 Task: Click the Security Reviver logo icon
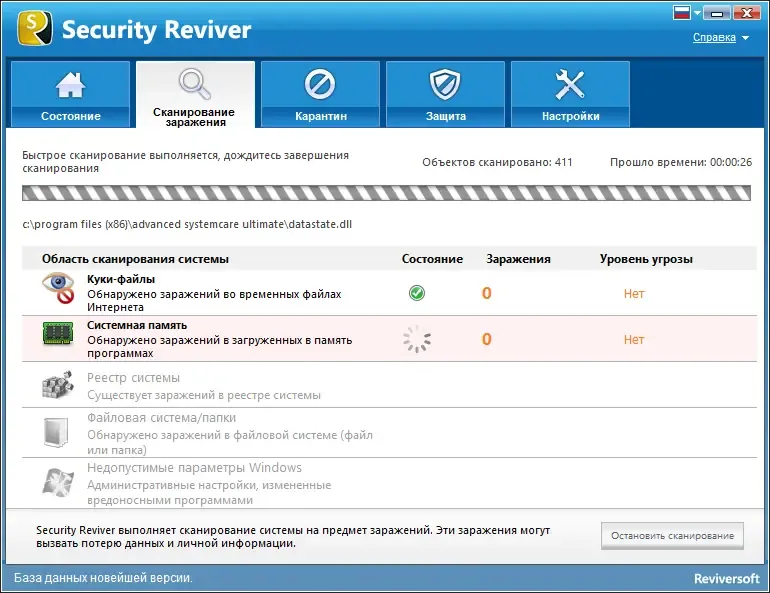point(35,28)
